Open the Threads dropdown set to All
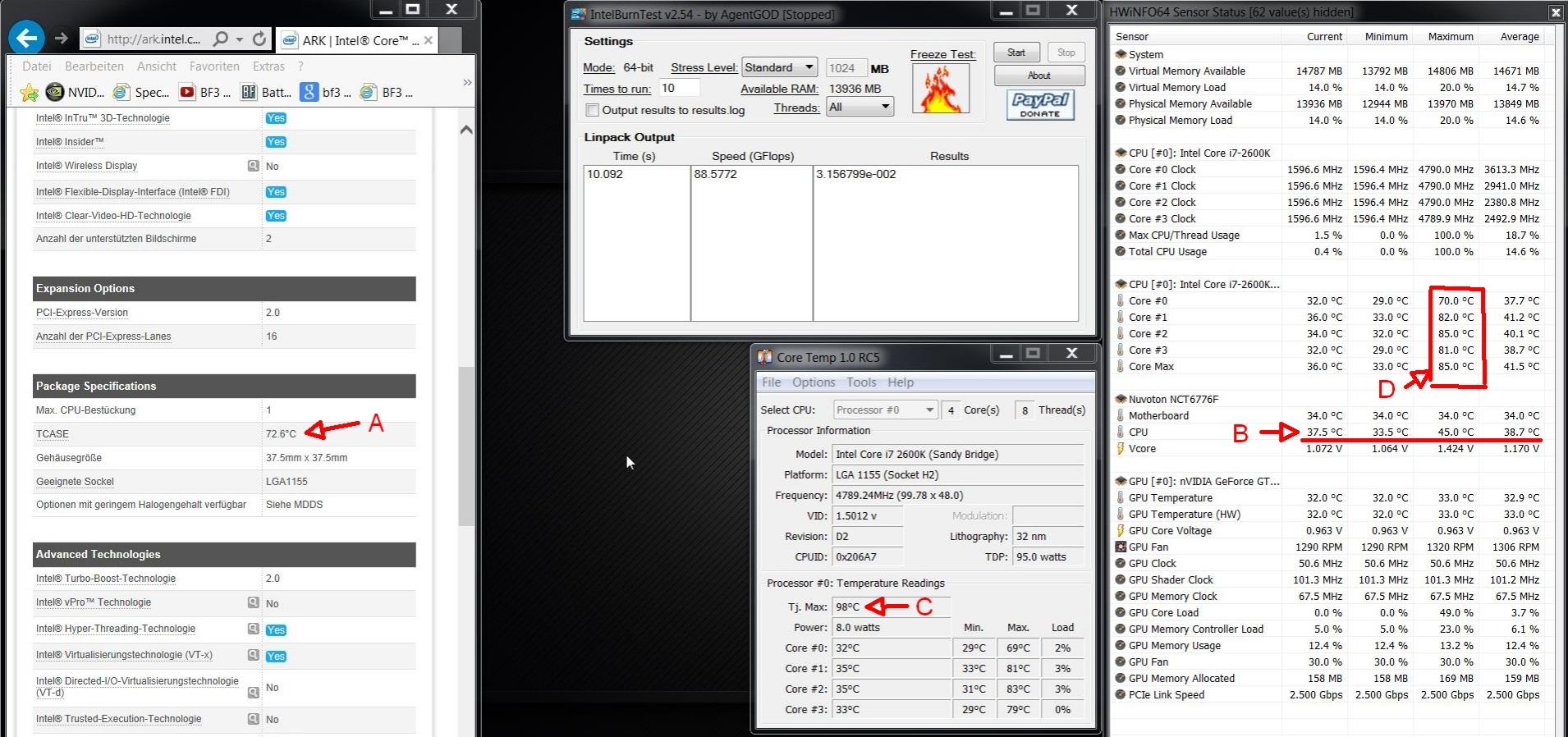The width and height of the screenshot is (1568, 737). point(860,107)
